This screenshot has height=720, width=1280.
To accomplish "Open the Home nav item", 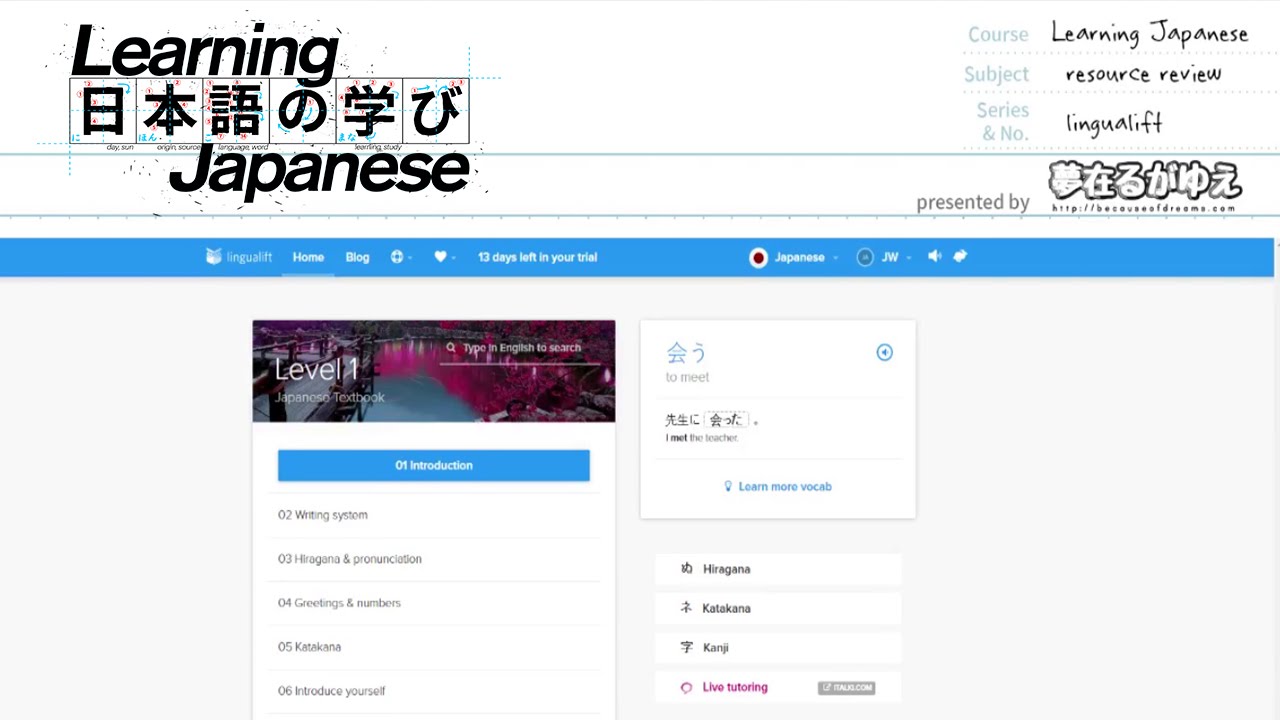I will point(308,257).
